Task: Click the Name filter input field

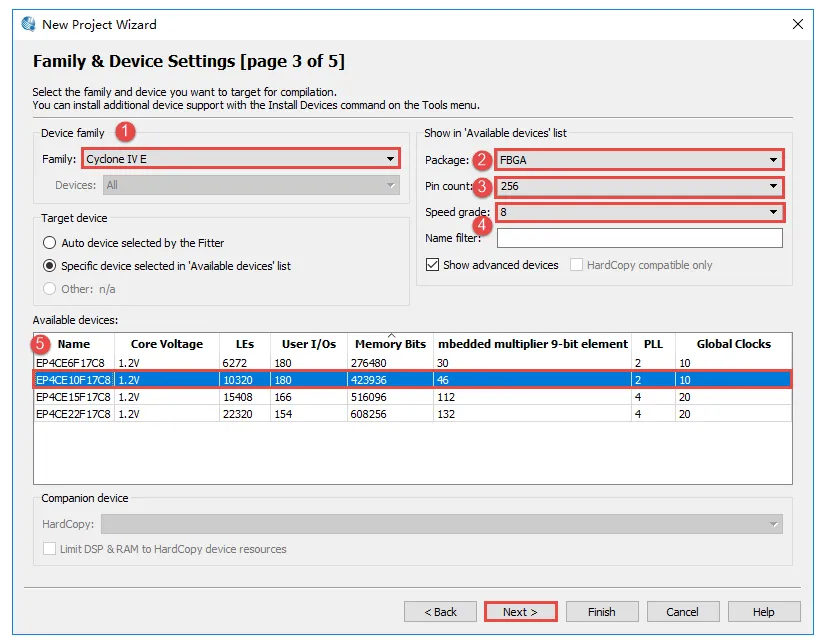Action: tap(640, 238)
